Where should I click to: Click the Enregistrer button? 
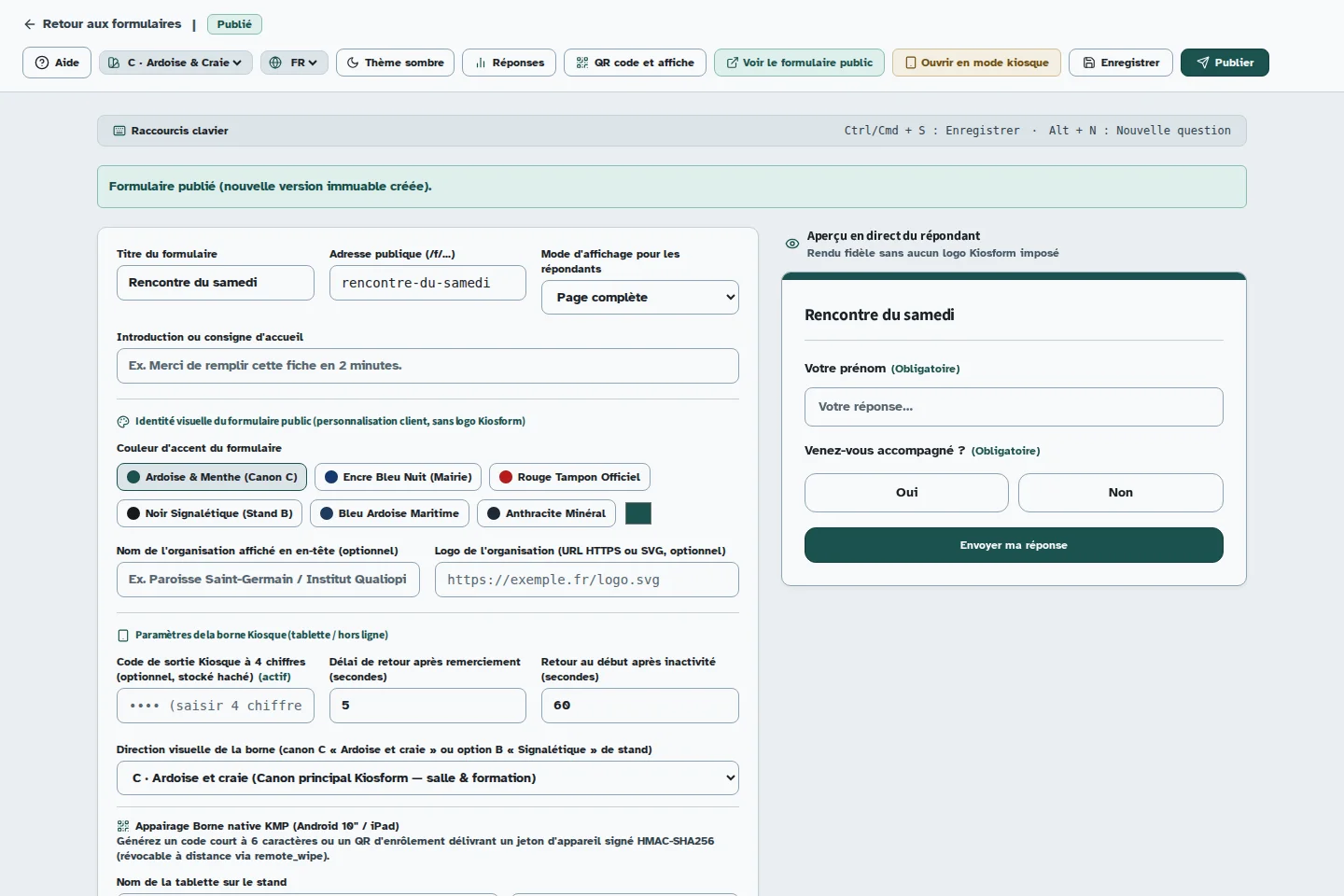(1121, 63)
